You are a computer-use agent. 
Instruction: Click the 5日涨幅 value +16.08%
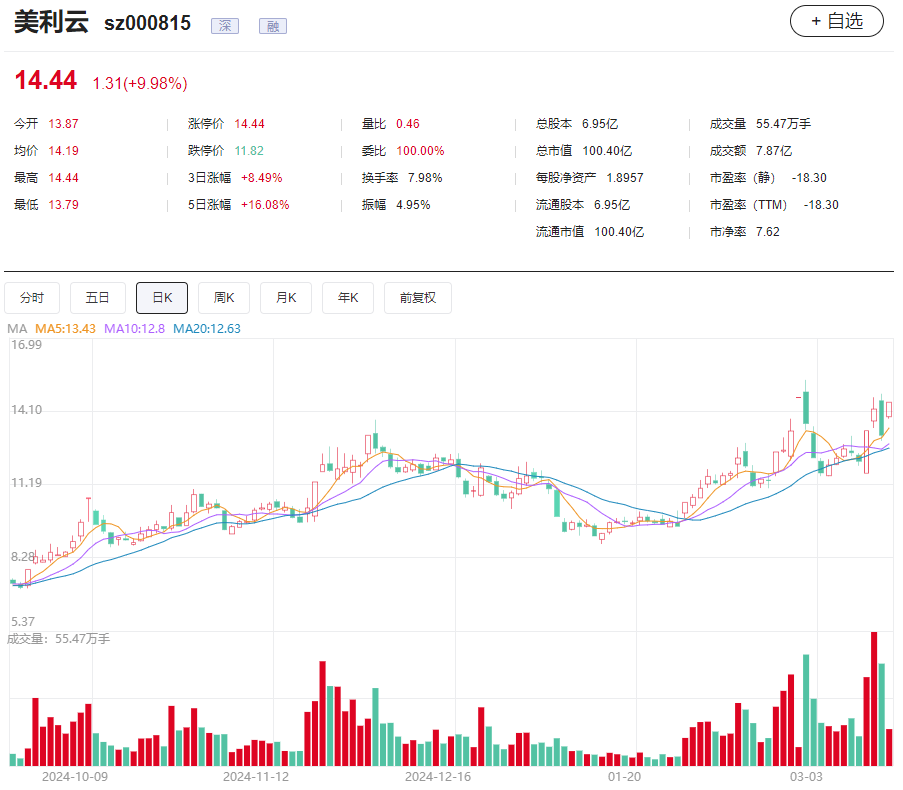point(265,205)
